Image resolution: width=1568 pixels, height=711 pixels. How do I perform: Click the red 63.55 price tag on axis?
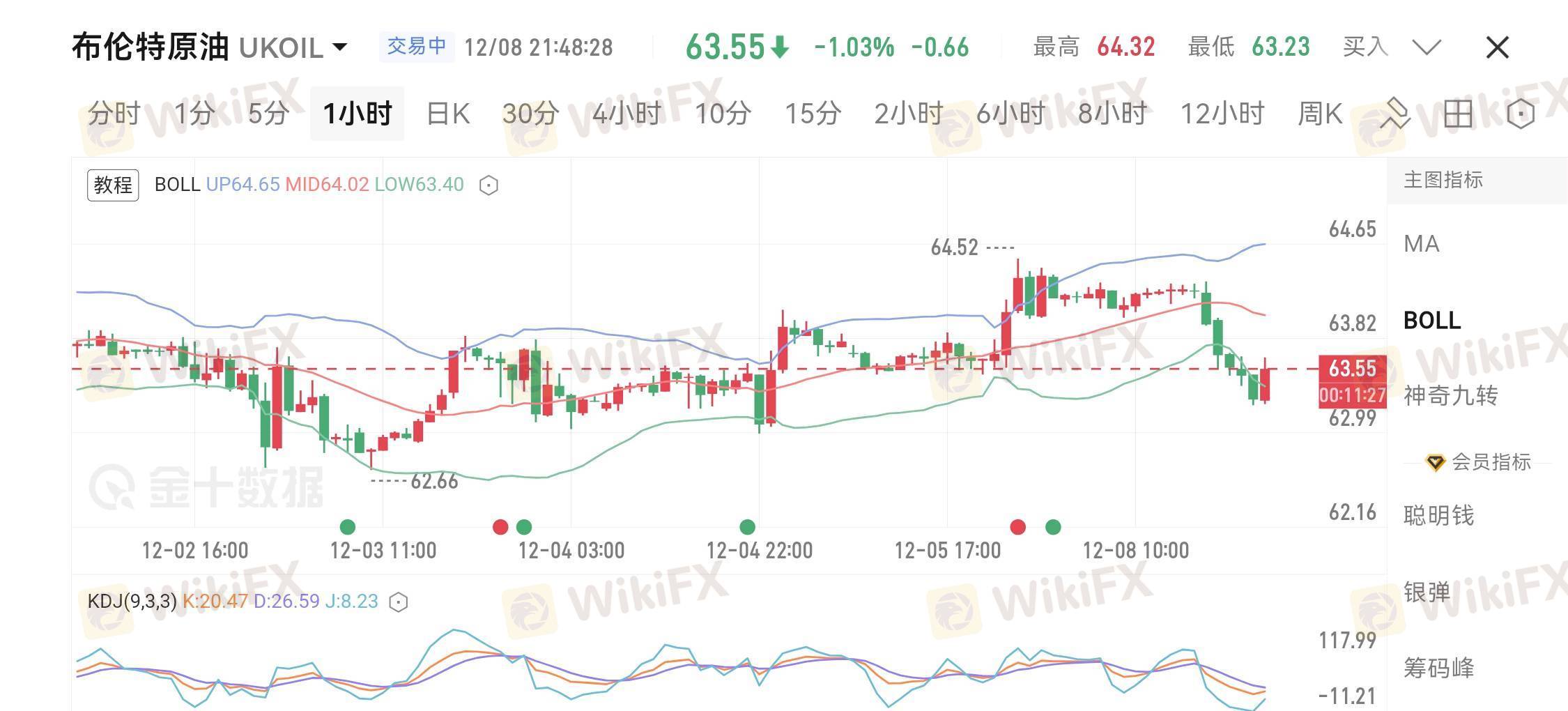[1353, 368]
